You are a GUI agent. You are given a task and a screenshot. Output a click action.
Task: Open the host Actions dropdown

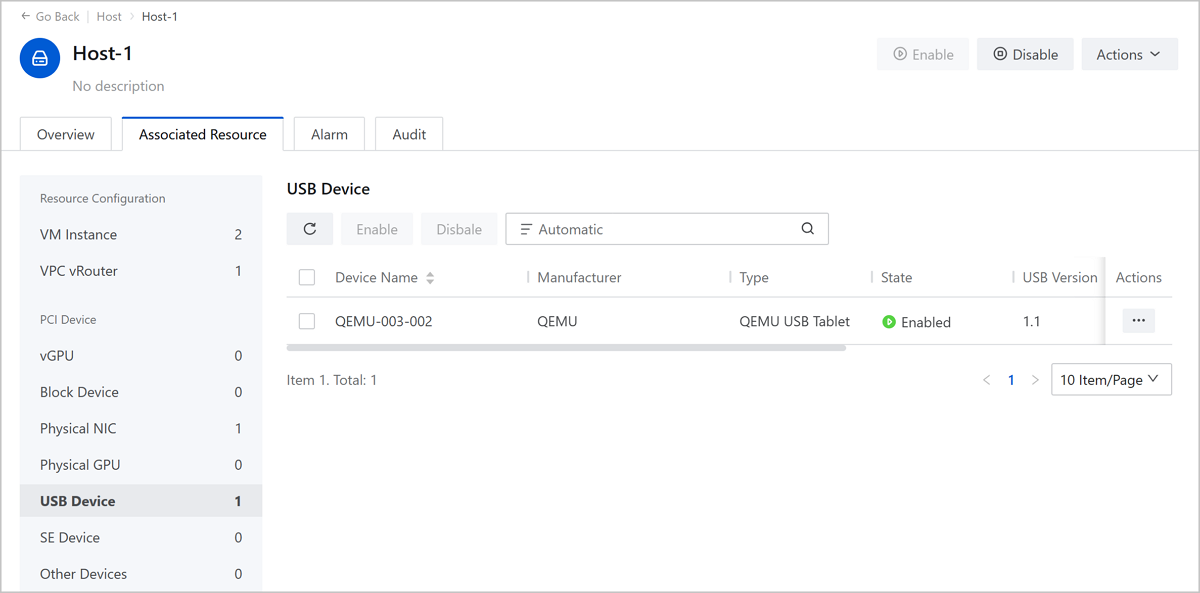coord(1129,55)
